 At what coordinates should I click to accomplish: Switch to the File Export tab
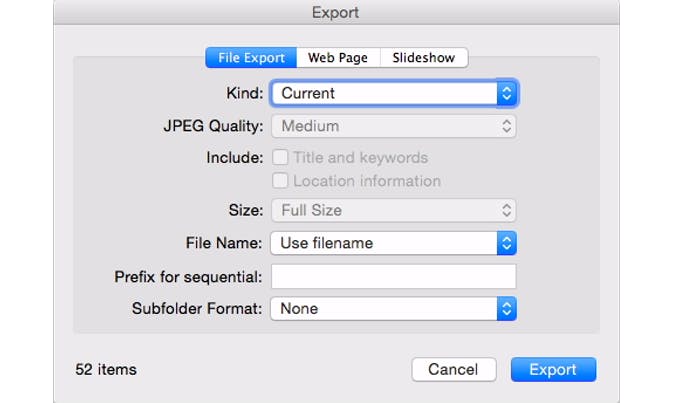(252, 58)
